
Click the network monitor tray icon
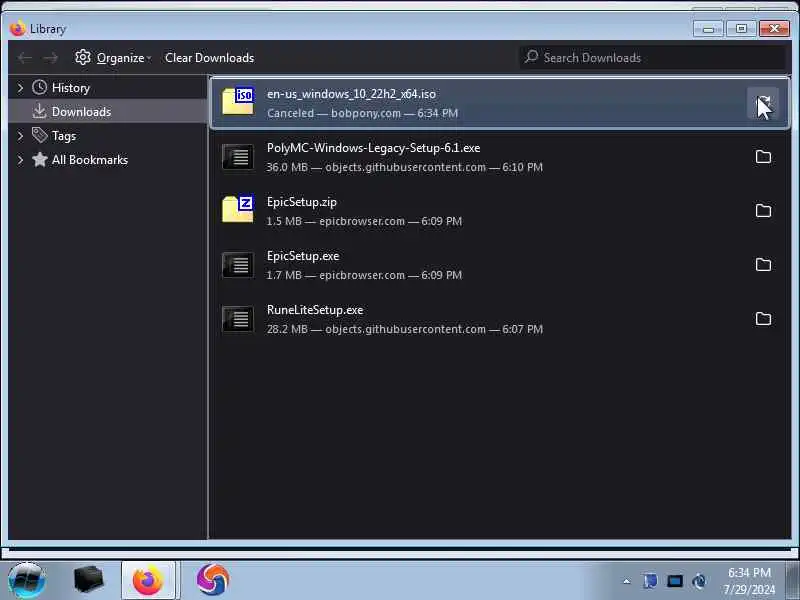click(674, 581)
